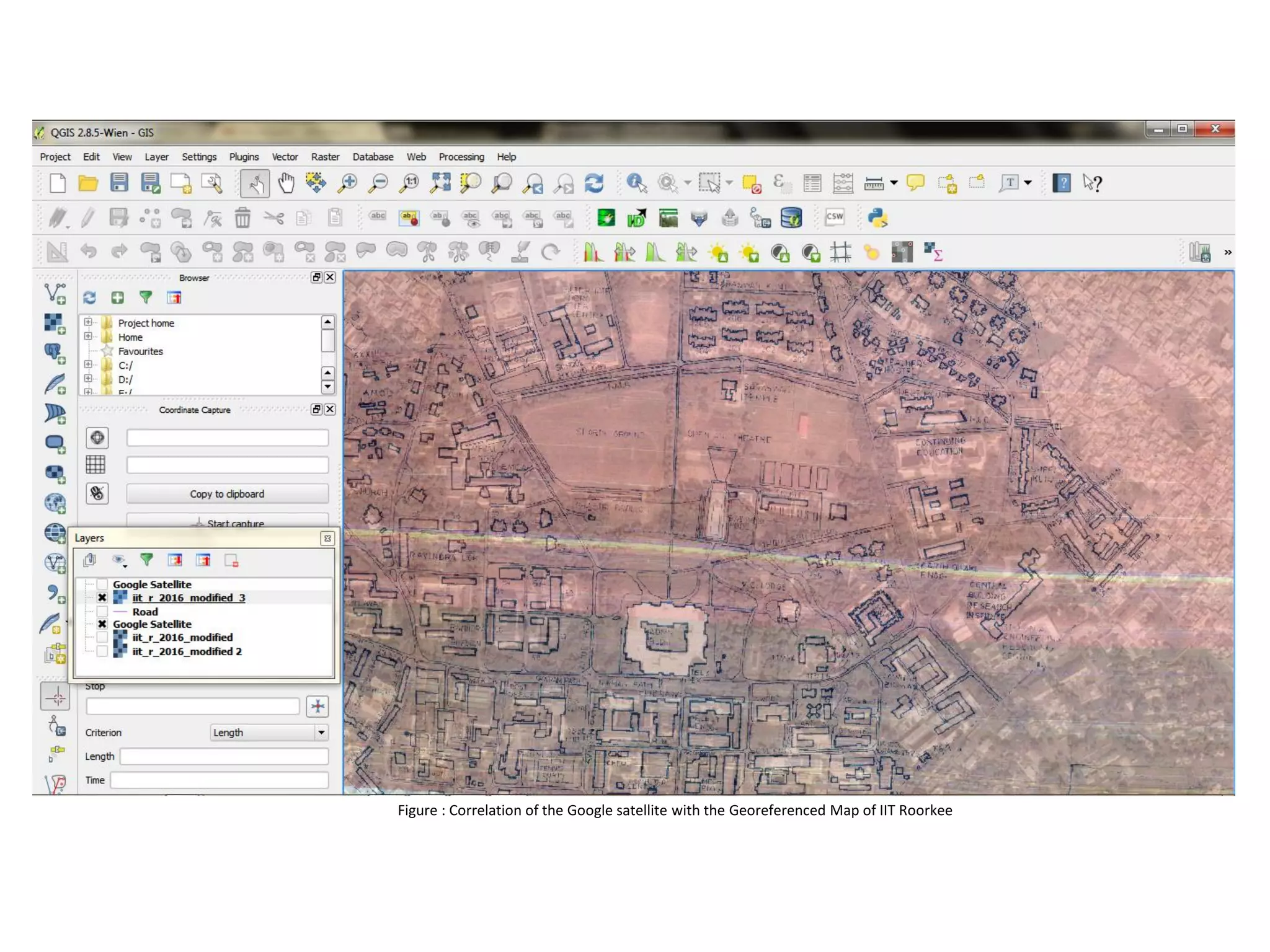This screenshot has height=952, width=1270.
Task: Select the Favourites item in Browser
Action: tap(141, 351)
